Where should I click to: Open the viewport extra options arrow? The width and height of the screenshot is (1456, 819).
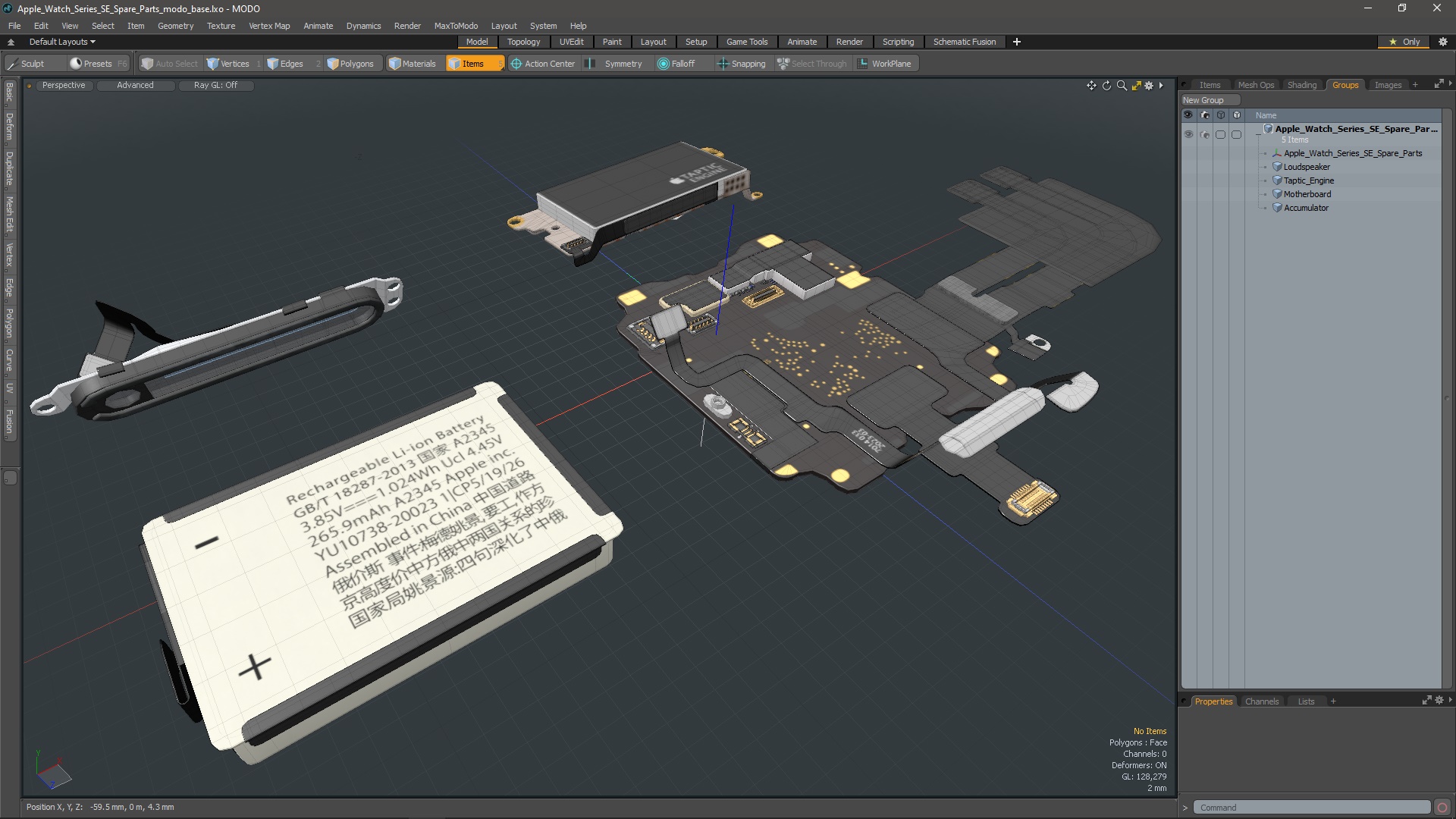(1161, 86)
